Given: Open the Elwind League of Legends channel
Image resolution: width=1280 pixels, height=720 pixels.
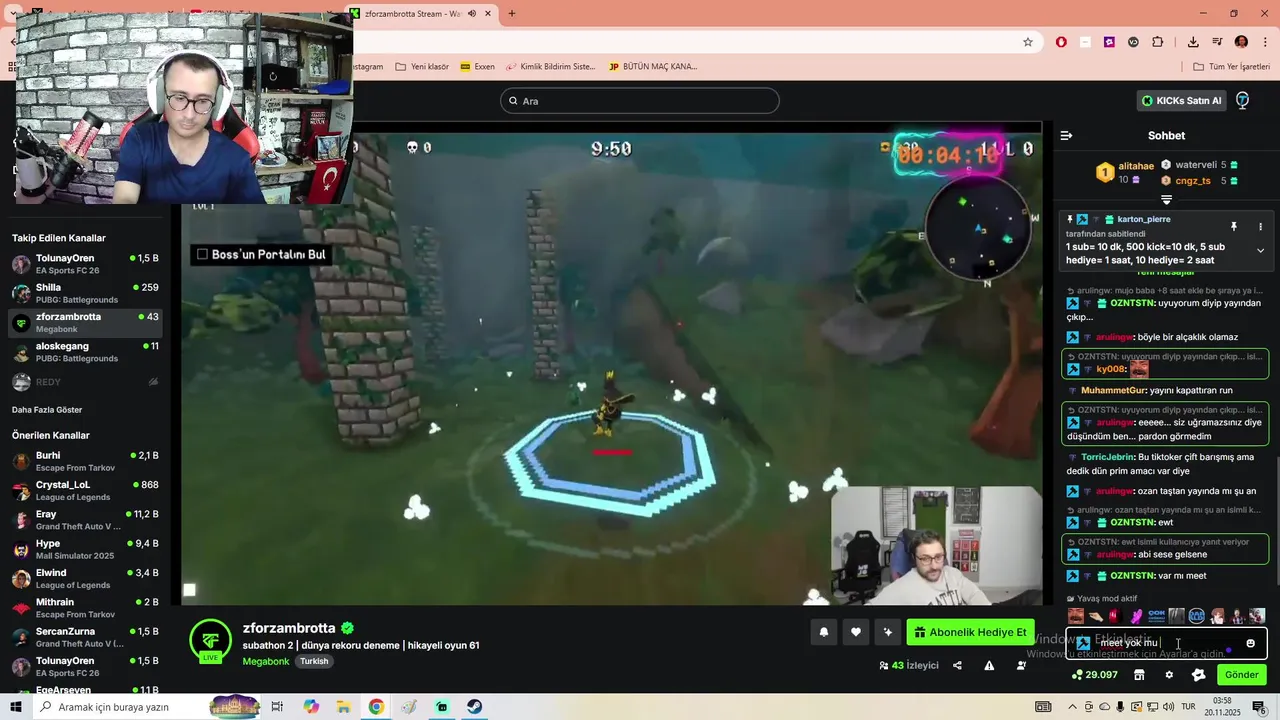Looking at the screenshot, I should click(86, 579).
